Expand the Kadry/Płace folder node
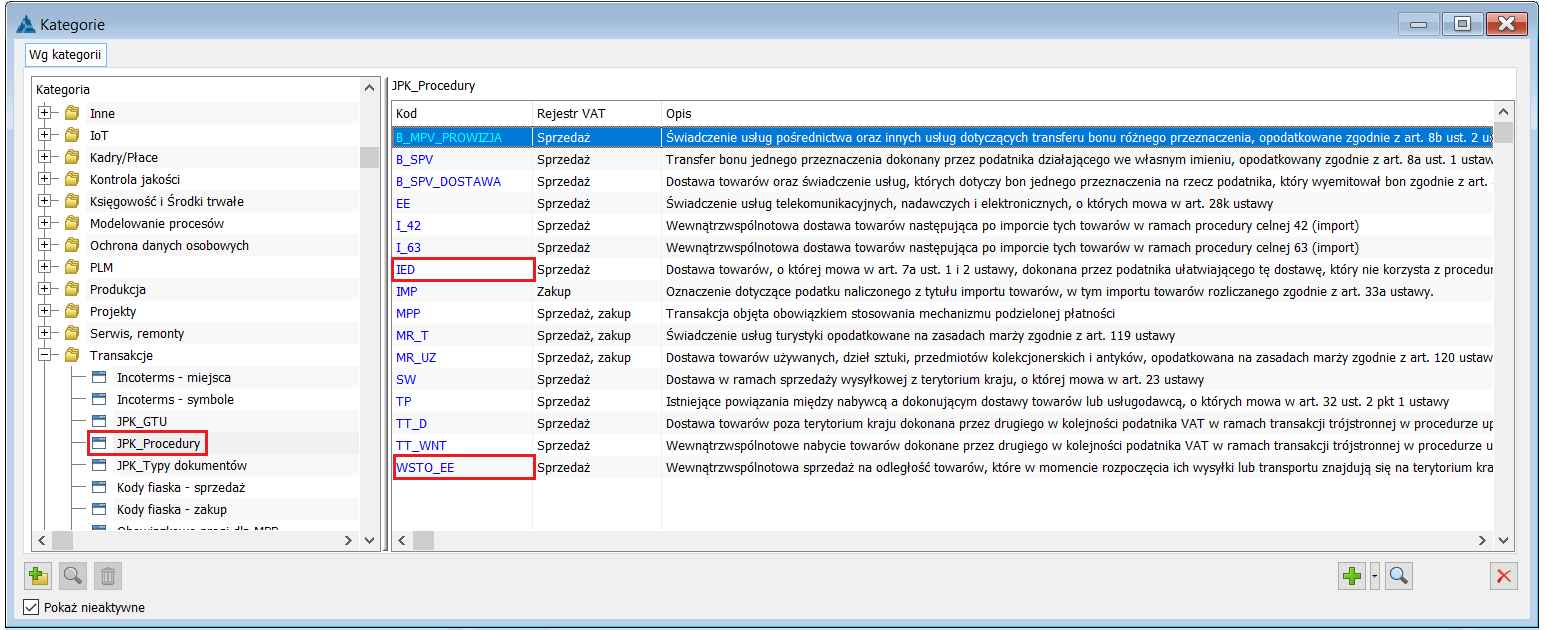This screenshot has height=630, width=1546. click(44, 157)
